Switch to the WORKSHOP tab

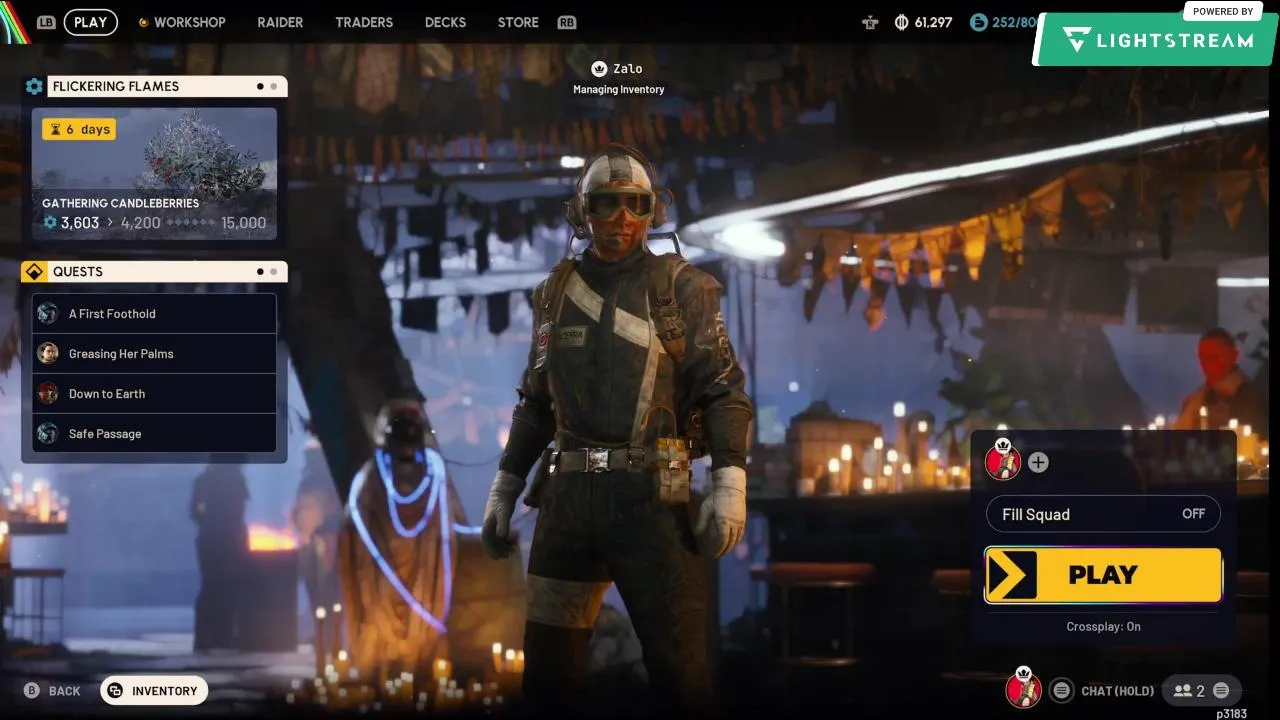tap(190, 22)
